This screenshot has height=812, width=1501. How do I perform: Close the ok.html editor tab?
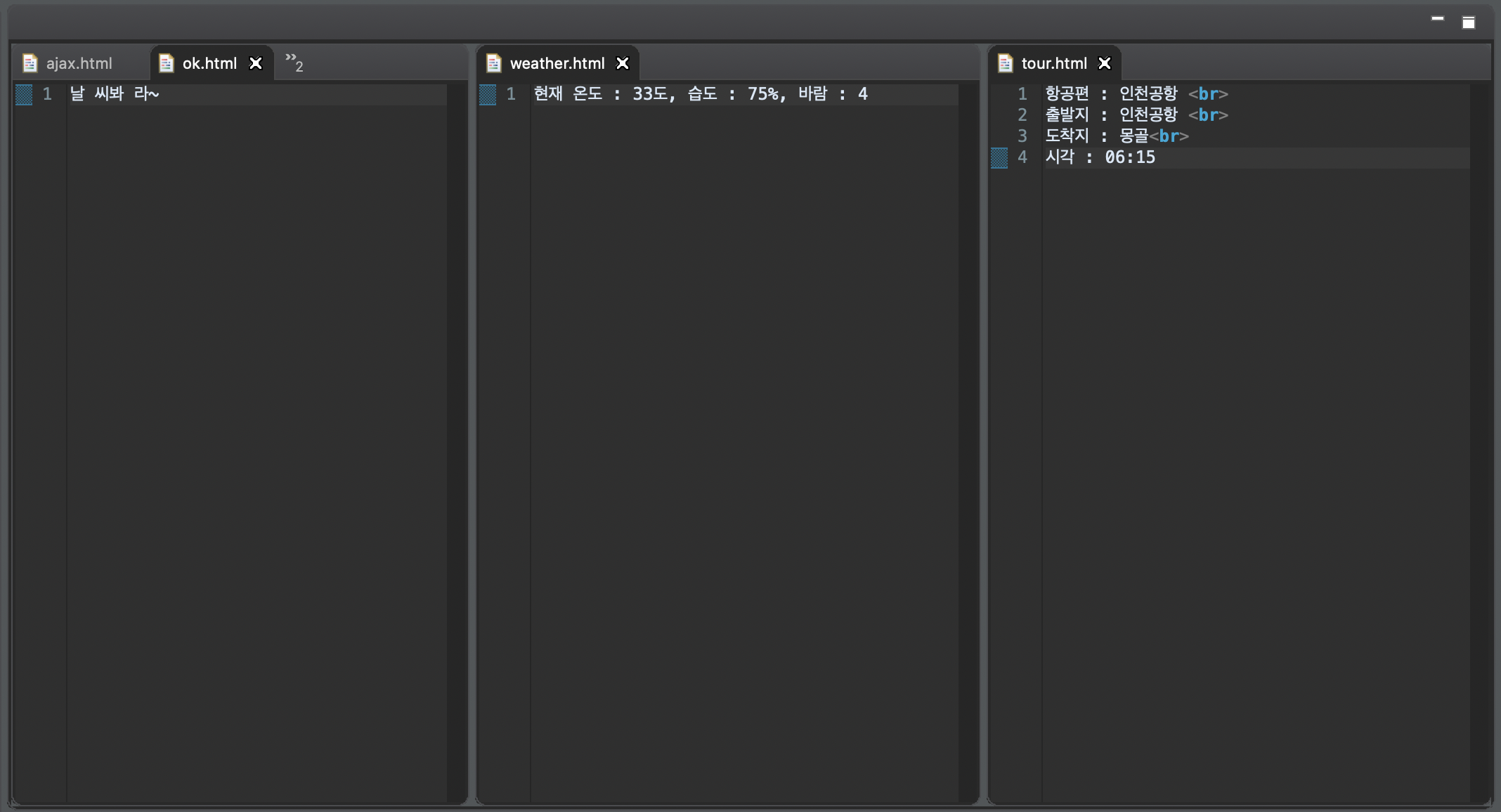coord(256,63)
